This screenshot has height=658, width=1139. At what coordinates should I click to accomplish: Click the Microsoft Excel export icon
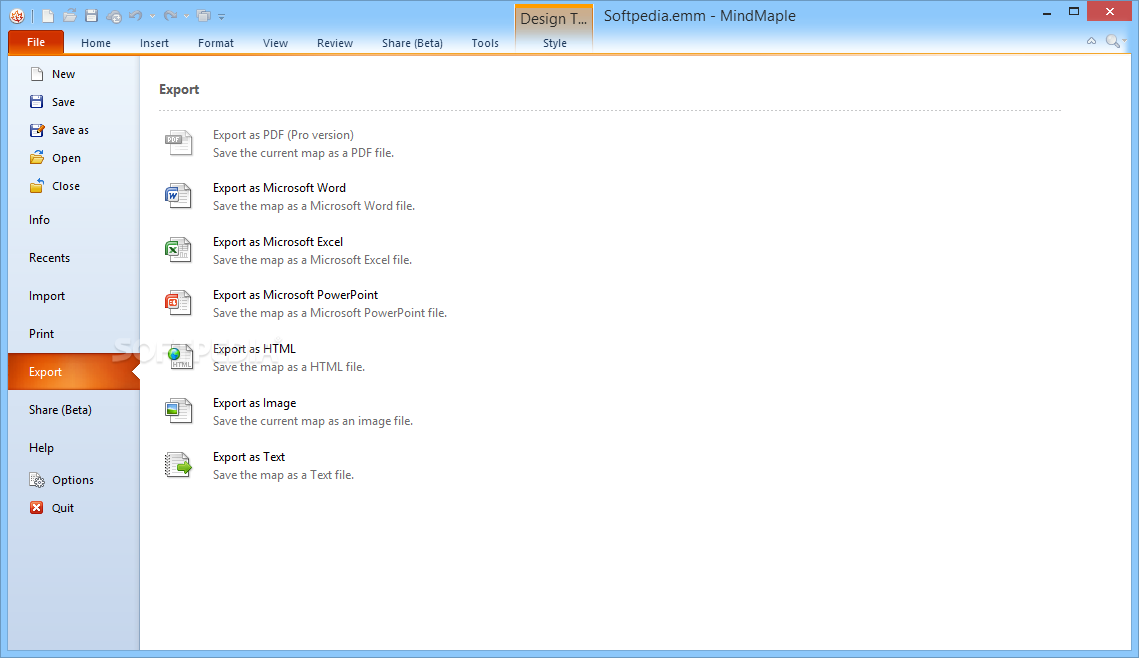pos(179,250)
